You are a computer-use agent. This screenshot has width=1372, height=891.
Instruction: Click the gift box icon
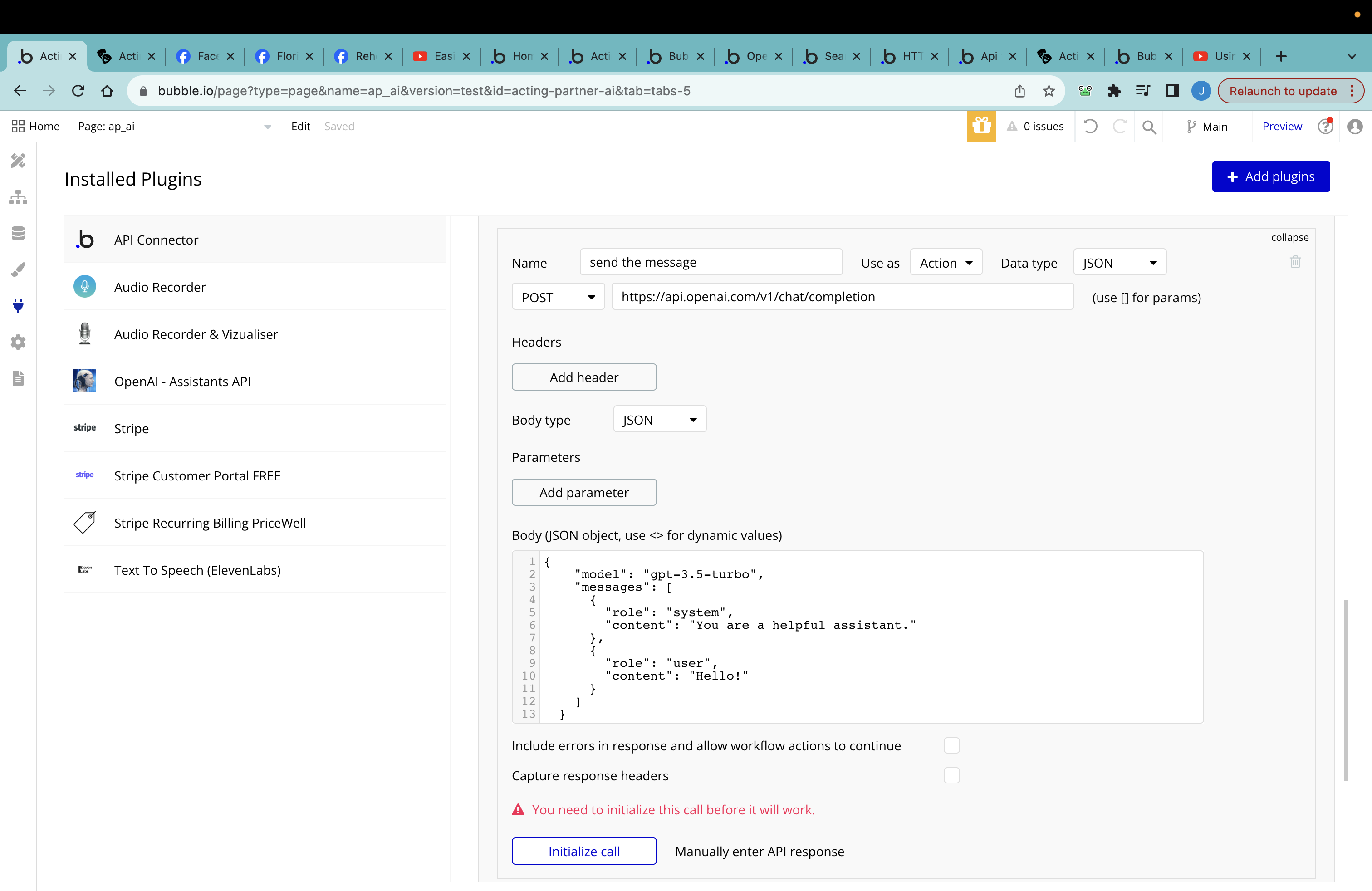[x=981, y=126]
